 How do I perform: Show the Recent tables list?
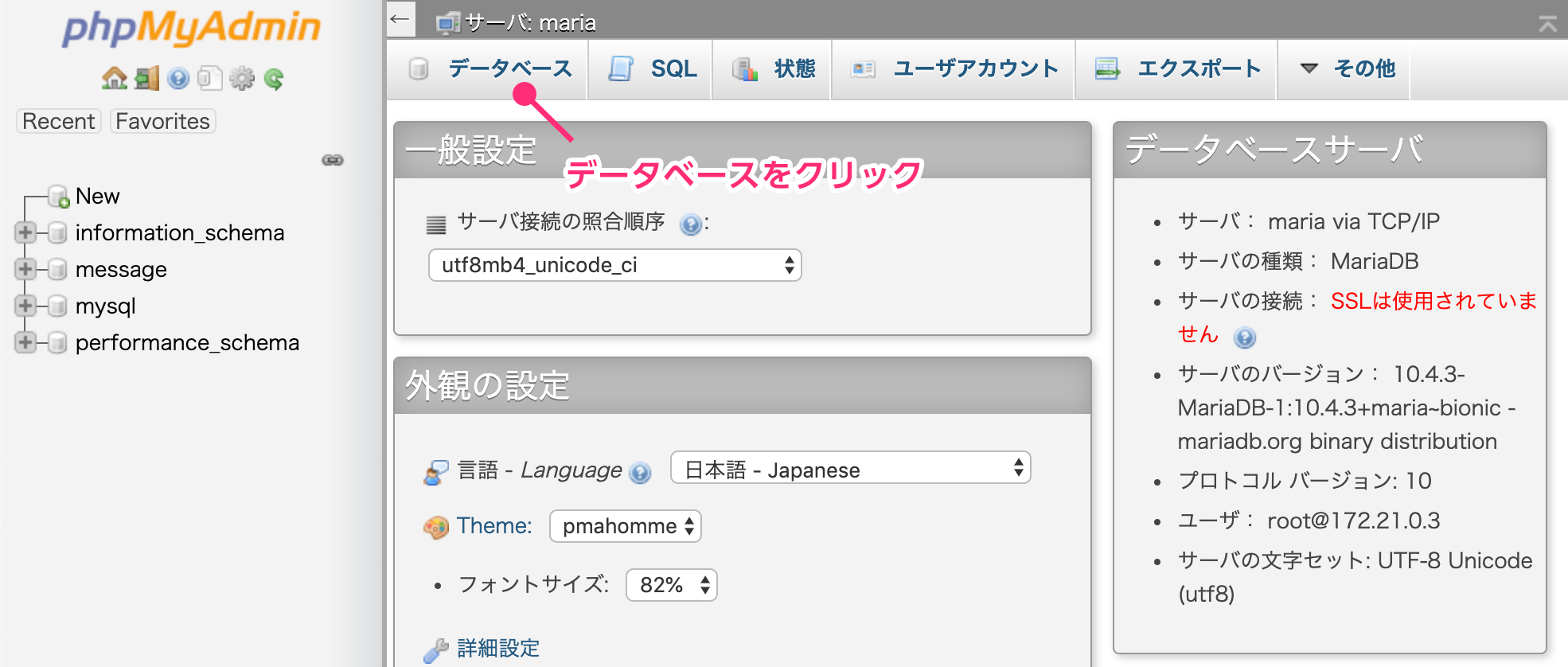coord(59,121)
